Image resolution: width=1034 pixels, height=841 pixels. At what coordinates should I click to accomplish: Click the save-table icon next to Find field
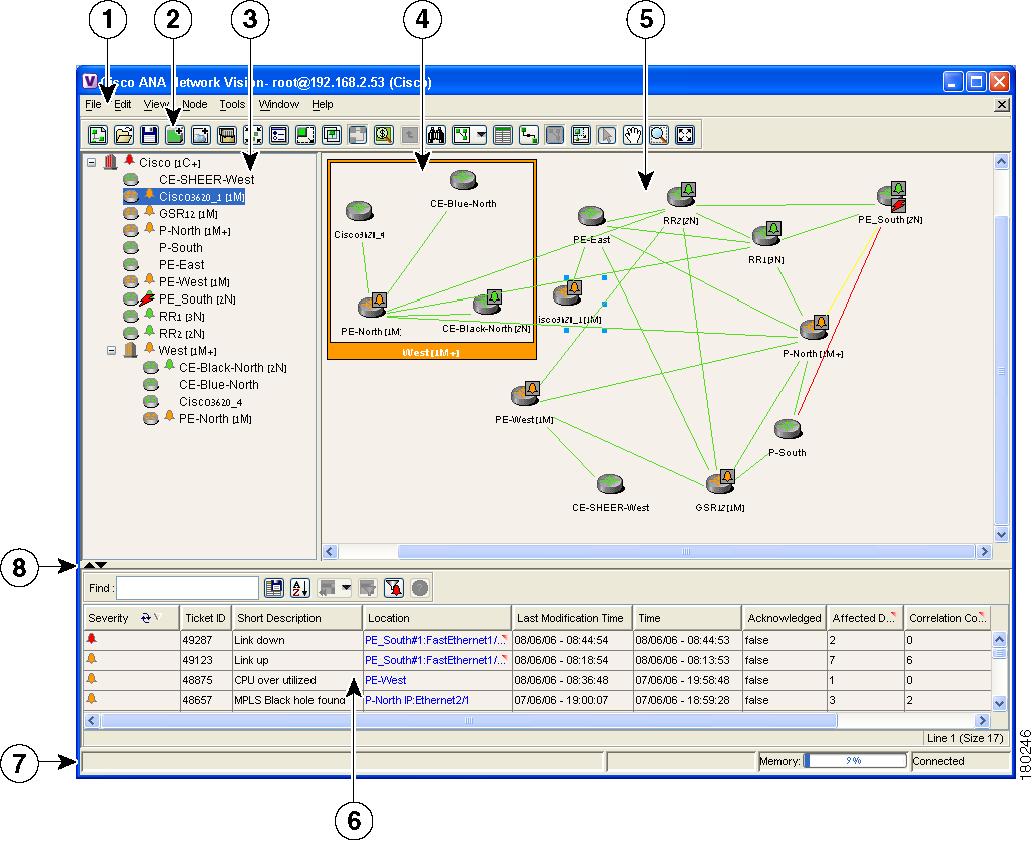[274, 588]
